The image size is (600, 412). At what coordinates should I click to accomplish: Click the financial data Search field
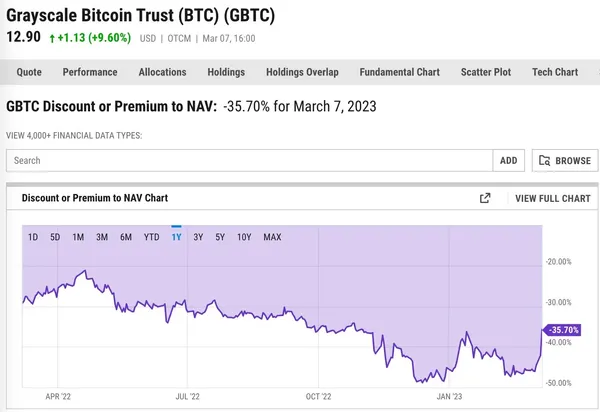tap(250, 160)
